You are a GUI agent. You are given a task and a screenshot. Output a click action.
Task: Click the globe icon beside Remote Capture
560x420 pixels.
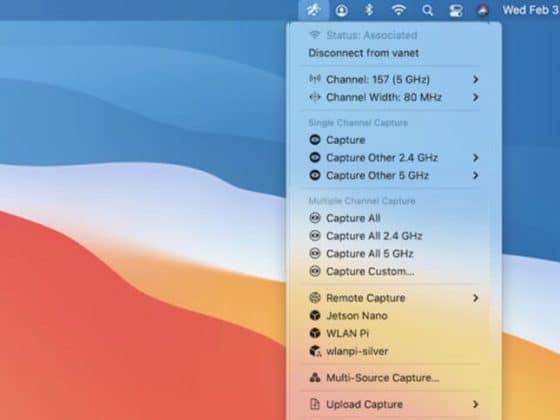click(x=315, y=298)
